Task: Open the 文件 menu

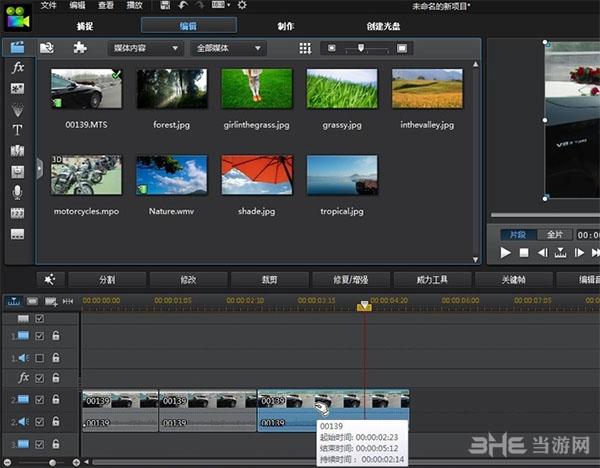Action: 49,5
